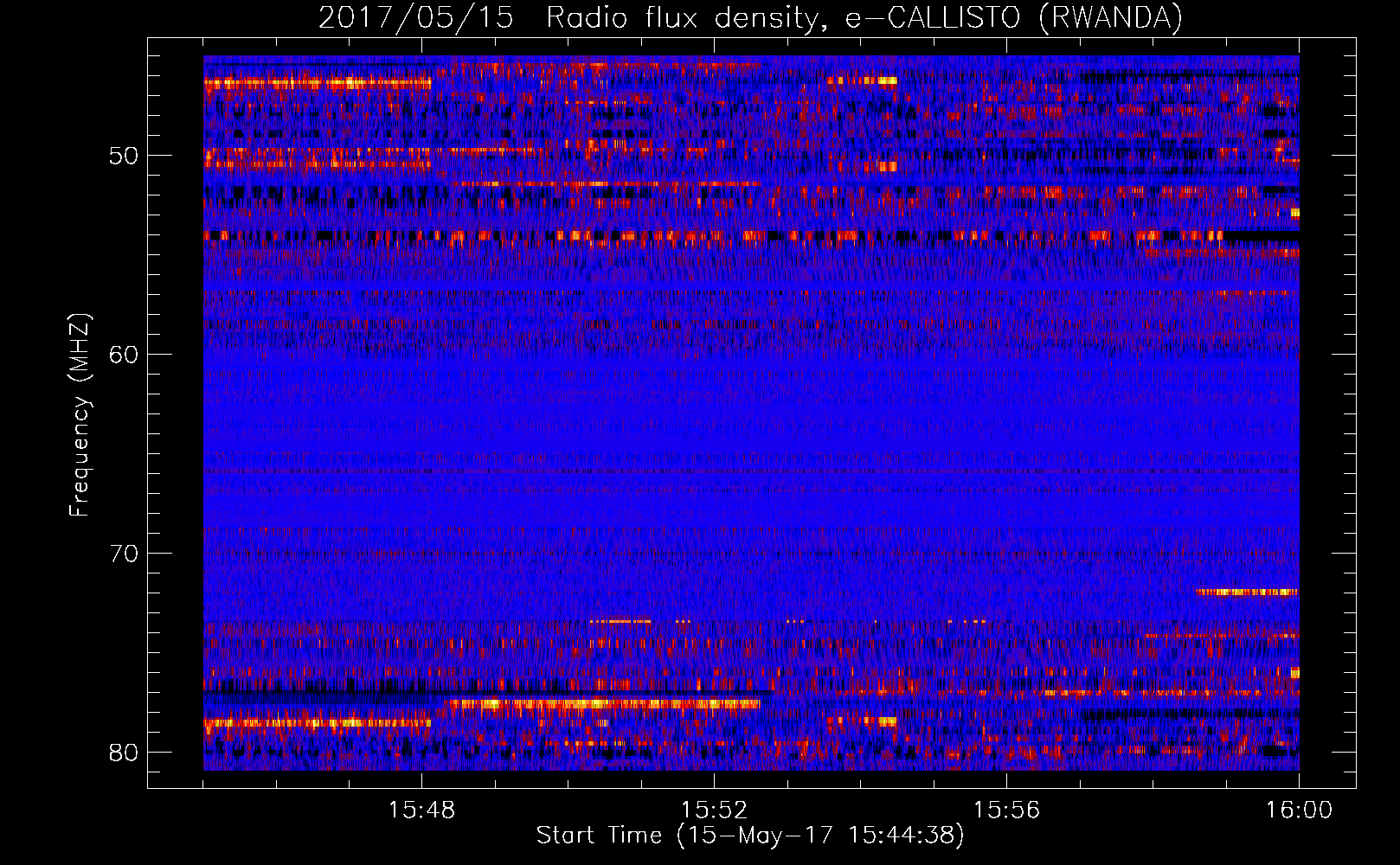
Task: Click the 70 frequency tick label
Action: click(x=125, y=553)
